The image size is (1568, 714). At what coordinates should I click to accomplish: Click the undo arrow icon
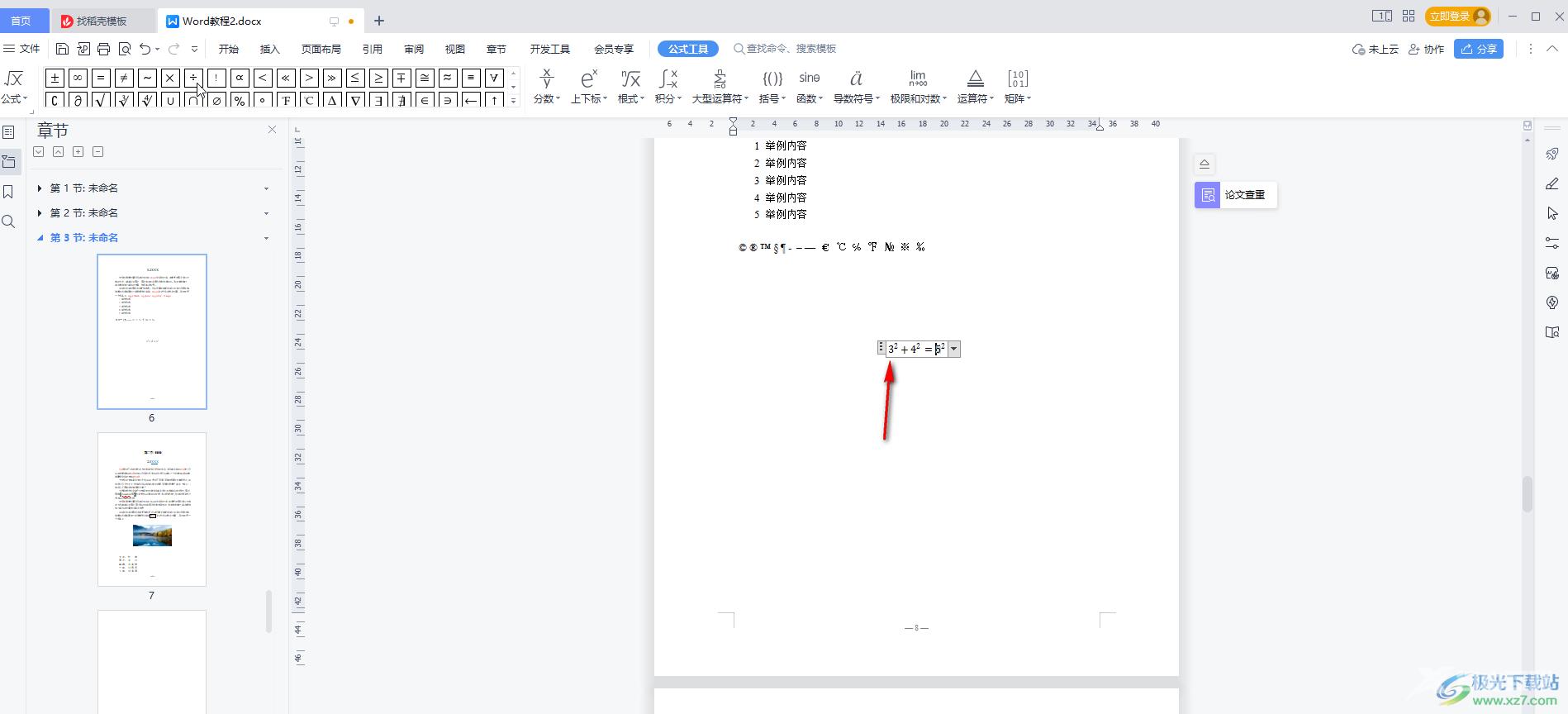145,49
